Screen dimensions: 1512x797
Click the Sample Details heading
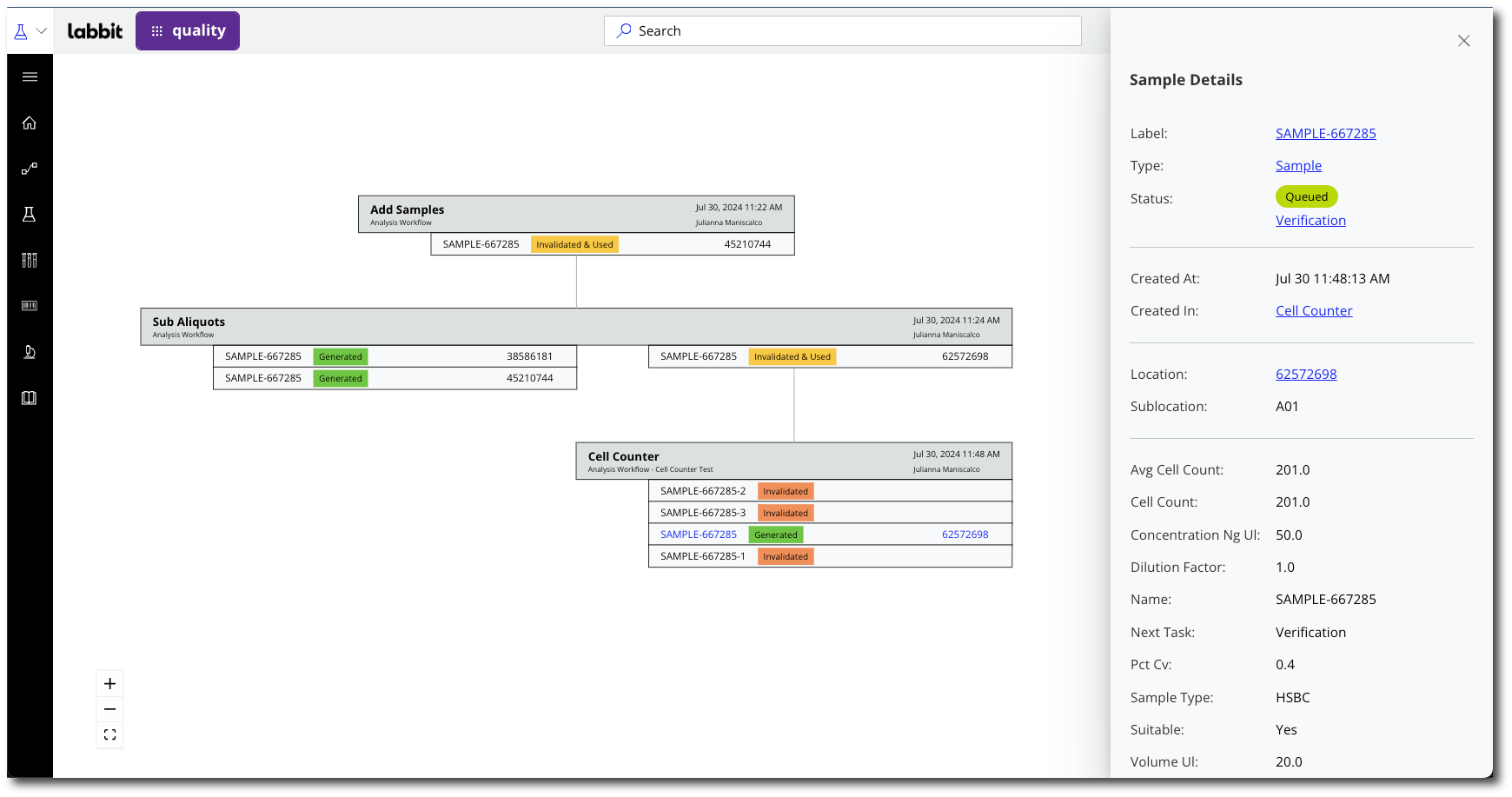1186,80
